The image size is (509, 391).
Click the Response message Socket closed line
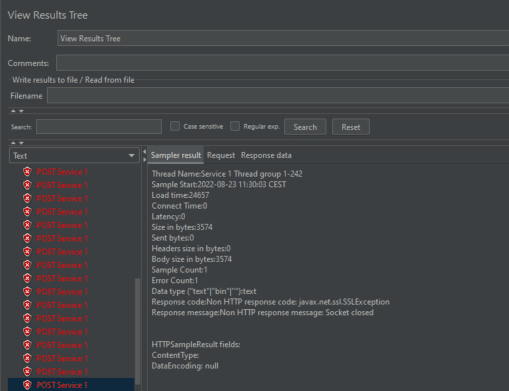[263, 312]
